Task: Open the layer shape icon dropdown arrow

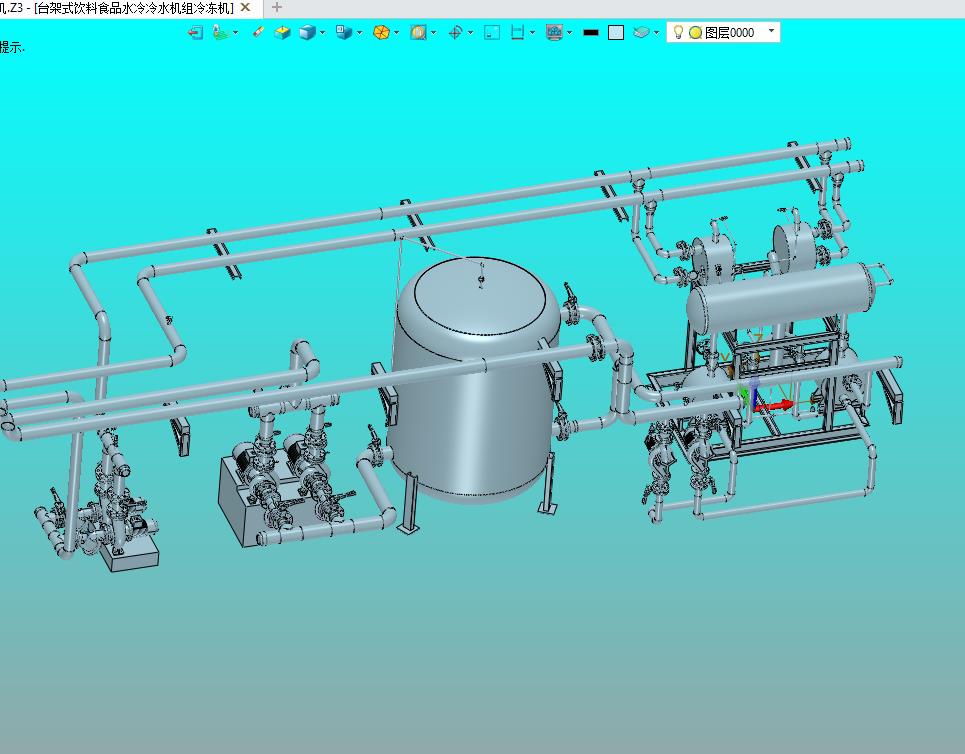Action: click(x=657, y=33)
